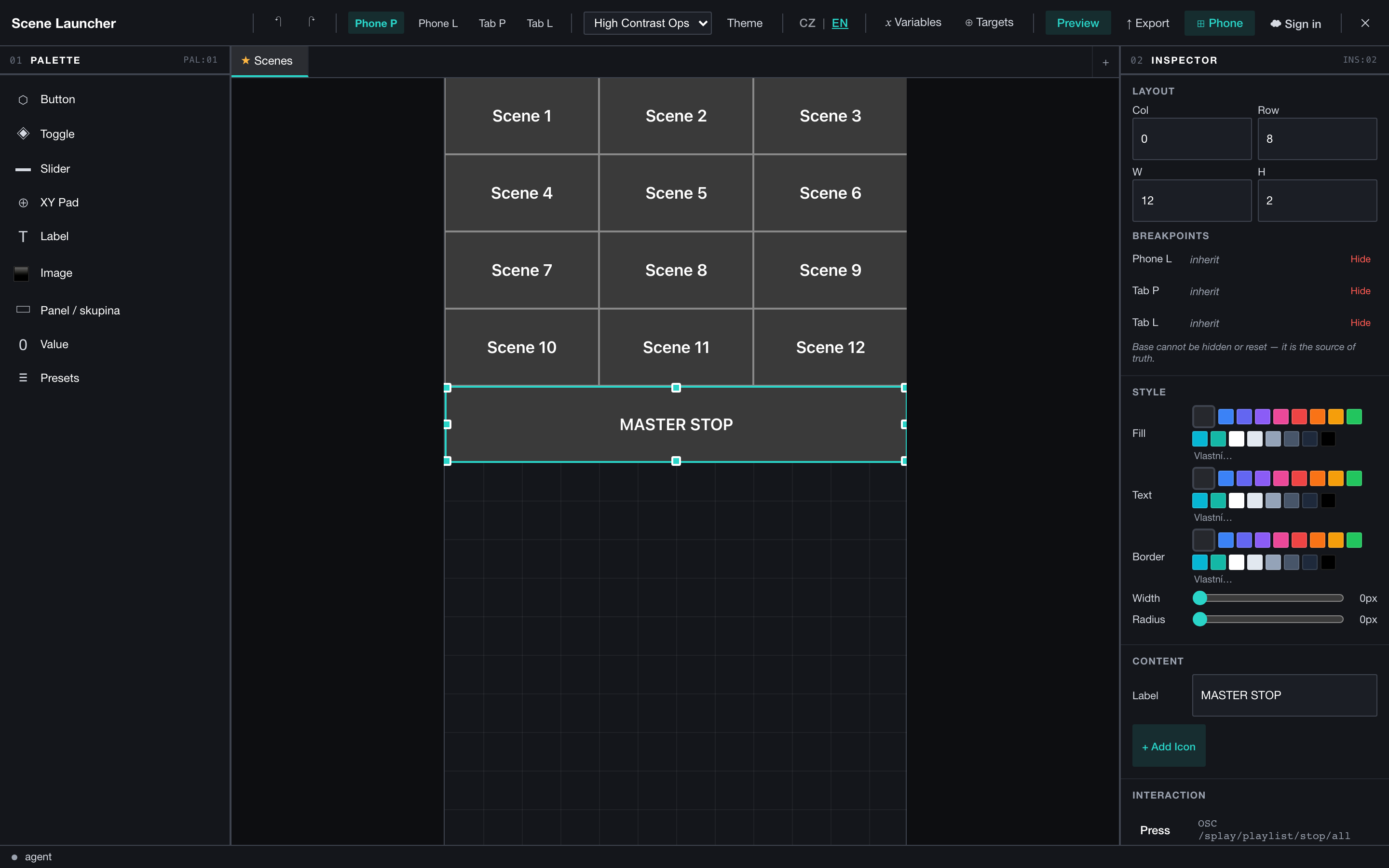Pick the white Text color swatch
The width and height of the screenshot is (1389, 868).
point(1236,501)
